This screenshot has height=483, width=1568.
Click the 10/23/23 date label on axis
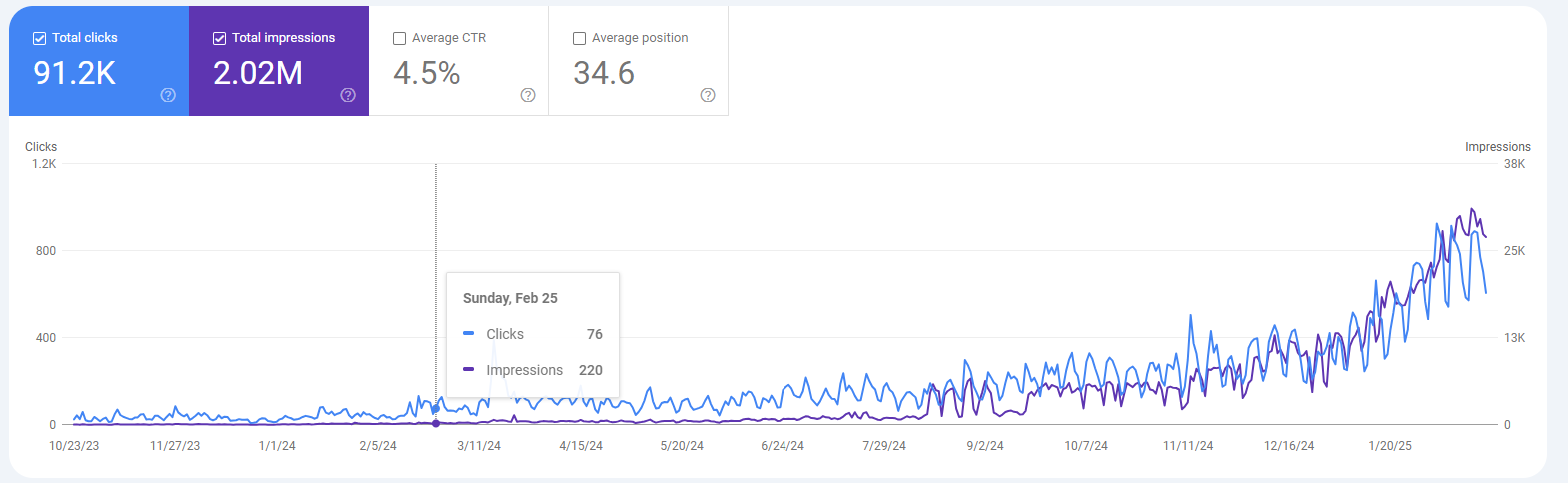(x=74, y=446)
